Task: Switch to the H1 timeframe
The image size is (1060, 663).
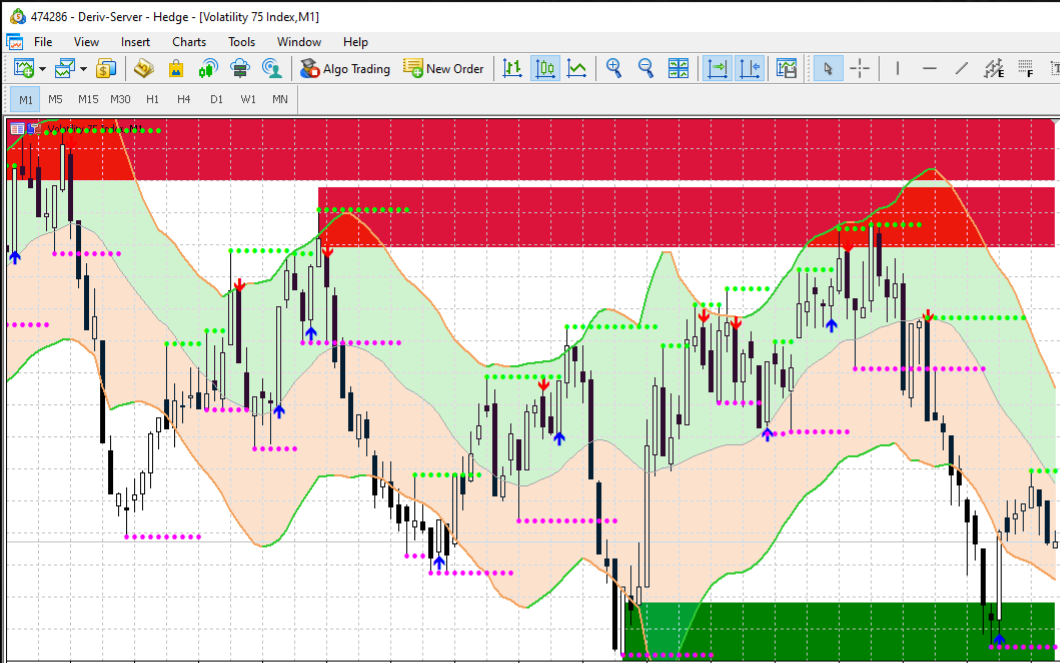Action: click(153, 99)
